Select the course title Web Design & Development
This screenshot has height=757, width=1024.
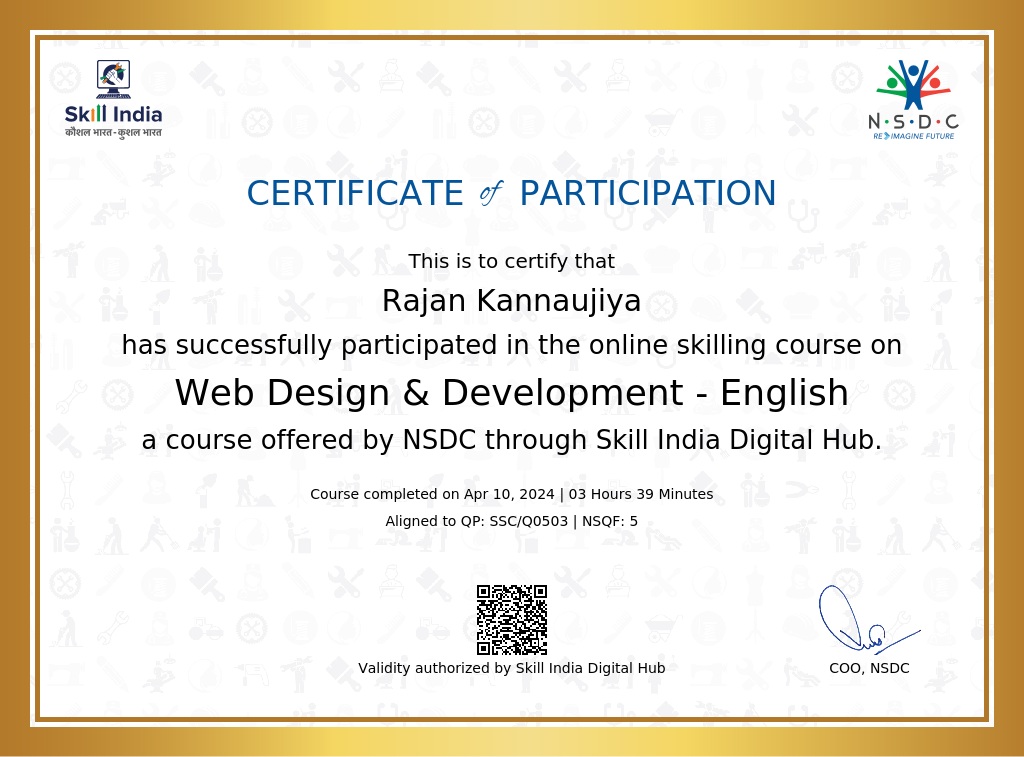pos(511,393)
